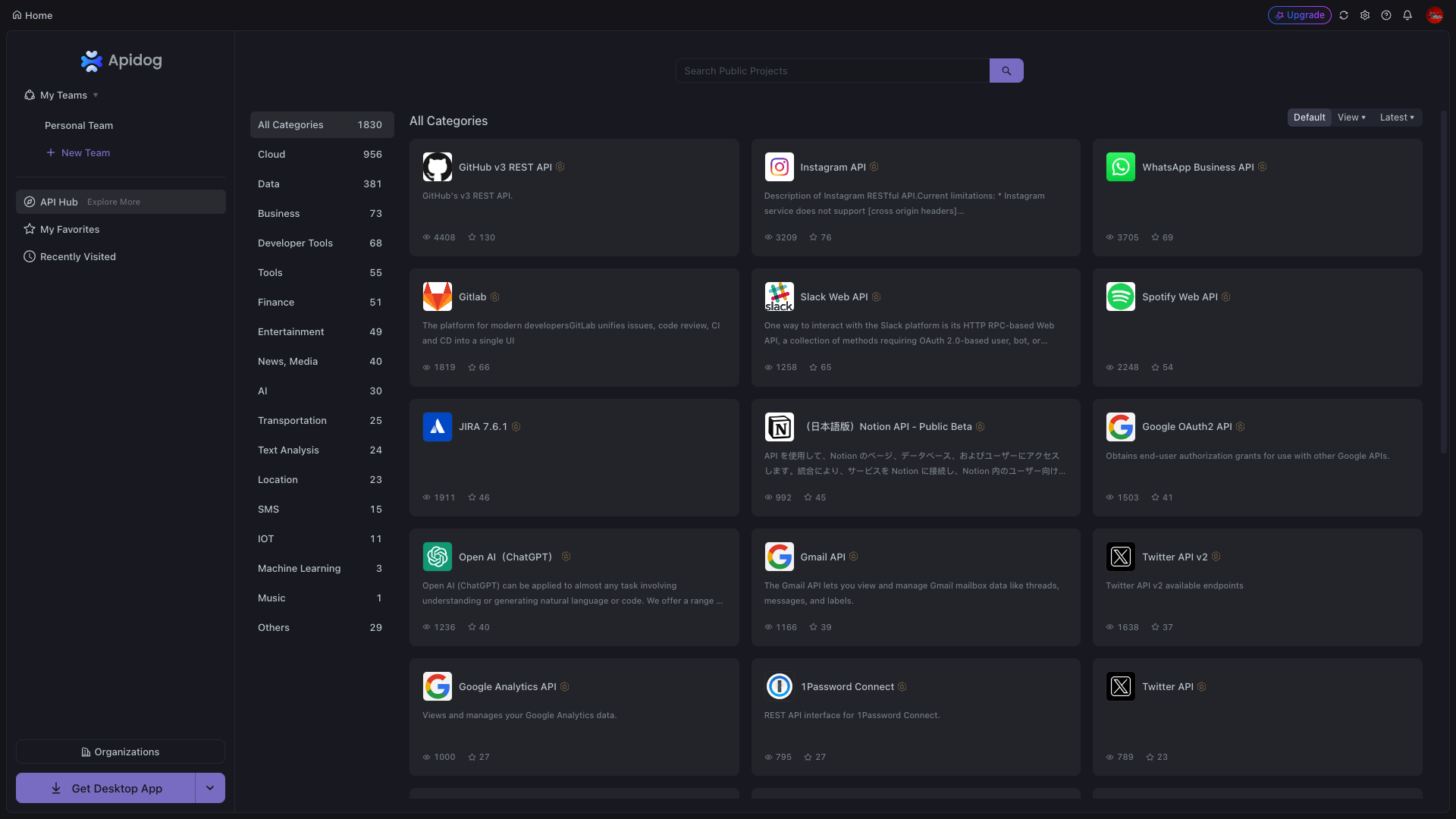Open the Slack Web API card icon

pos(779,297)
